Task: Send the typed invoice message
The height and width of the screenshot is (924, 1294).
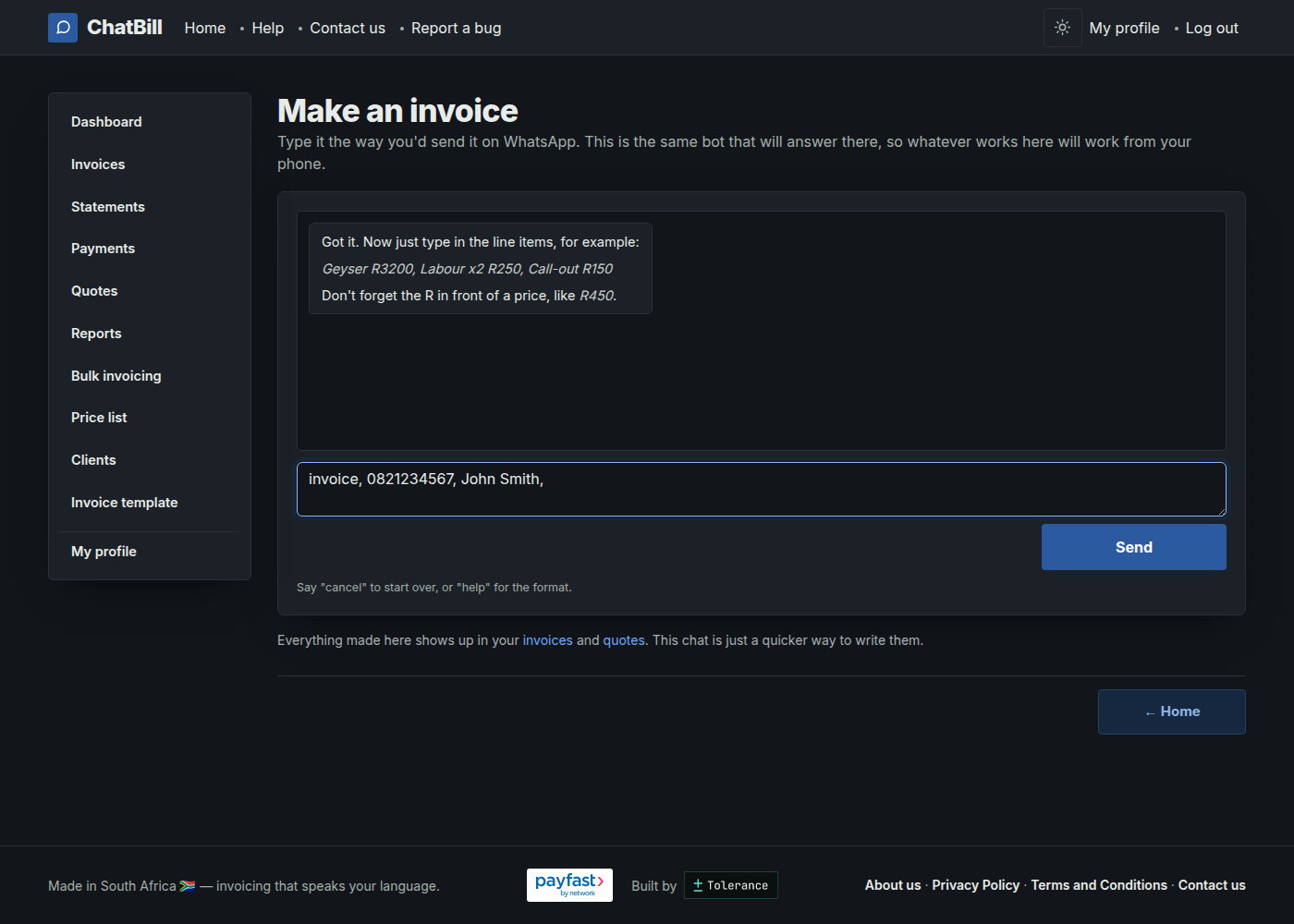Action: click(1134, 547)
